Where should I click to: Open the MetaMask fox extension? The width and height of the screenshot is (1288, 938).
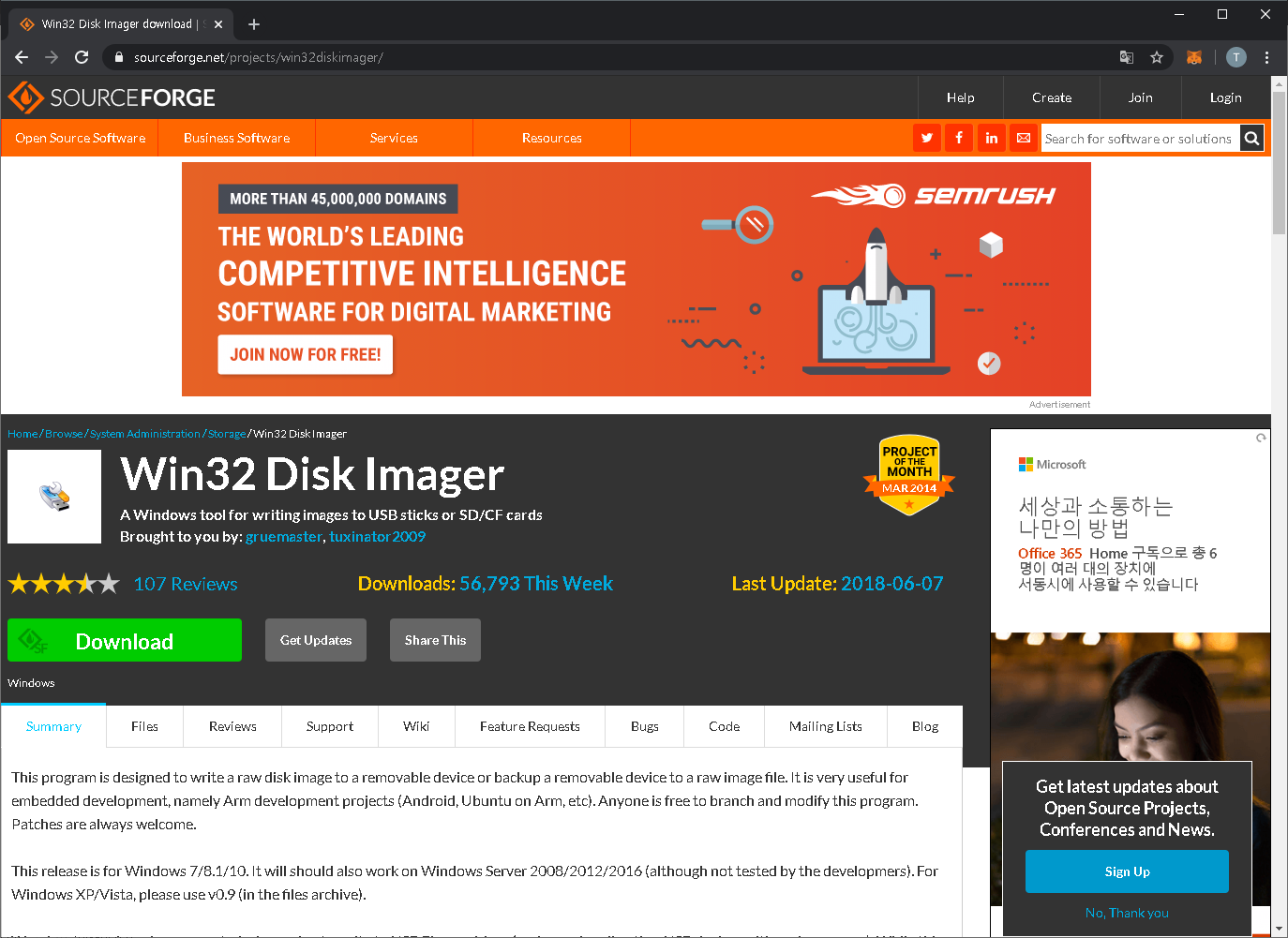(x=1194, y=57)
